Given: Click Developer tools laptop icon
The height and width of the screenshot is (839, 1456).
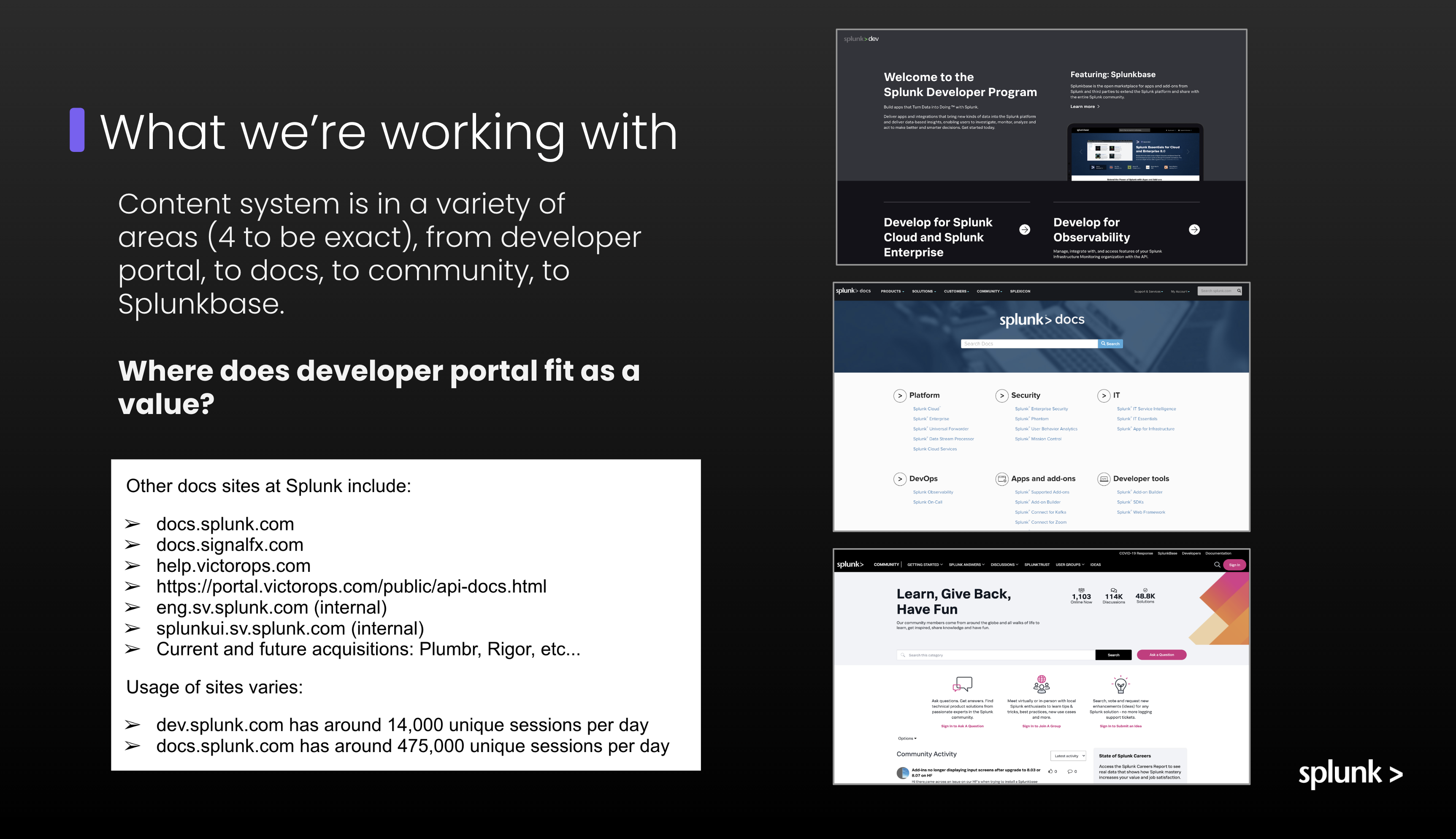Looking at the screenshot, I should click(1103, 479).
